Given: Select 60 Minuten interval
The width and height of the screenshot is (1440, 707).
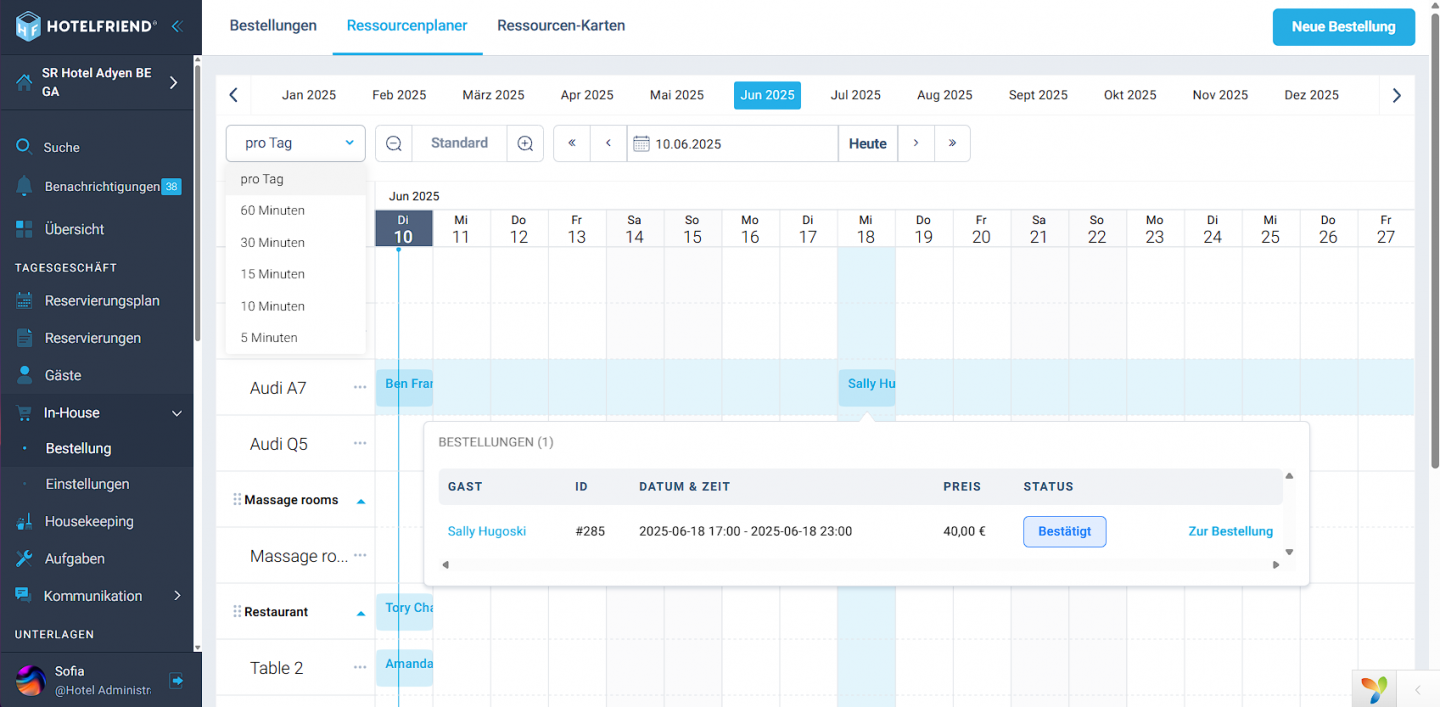Looking at the screenshot, I should tap(296, 211).
